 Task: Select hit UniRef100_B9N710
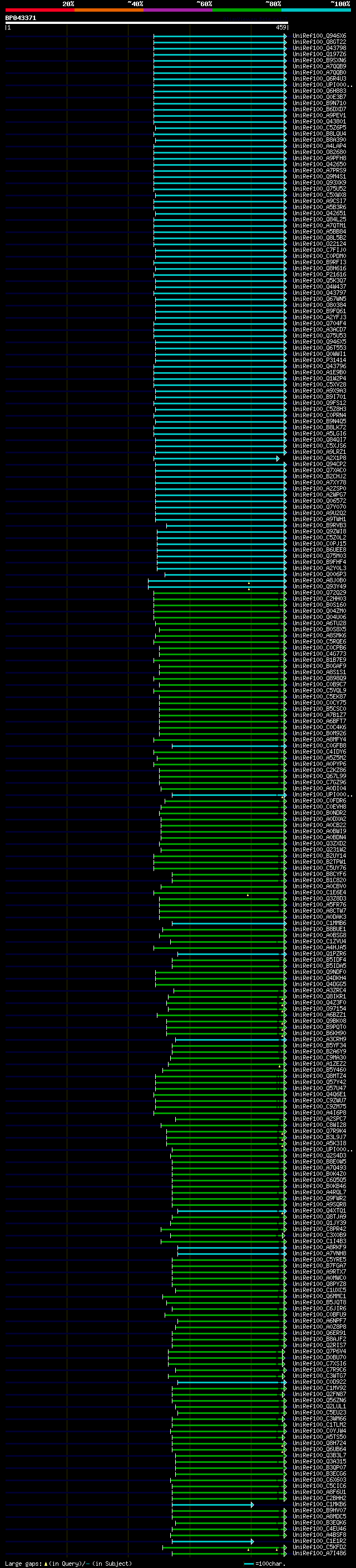click(319, 103)
